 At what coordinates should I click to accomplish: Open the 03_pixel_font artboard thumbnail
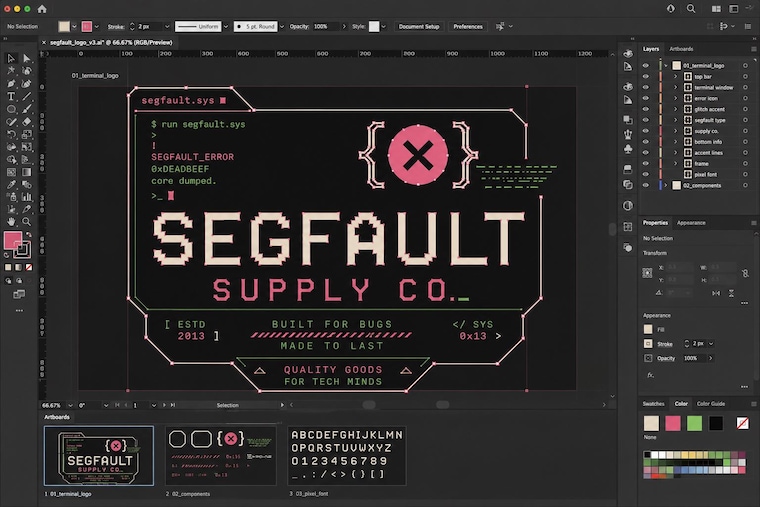pyautogui.click(x=347, y=456)
